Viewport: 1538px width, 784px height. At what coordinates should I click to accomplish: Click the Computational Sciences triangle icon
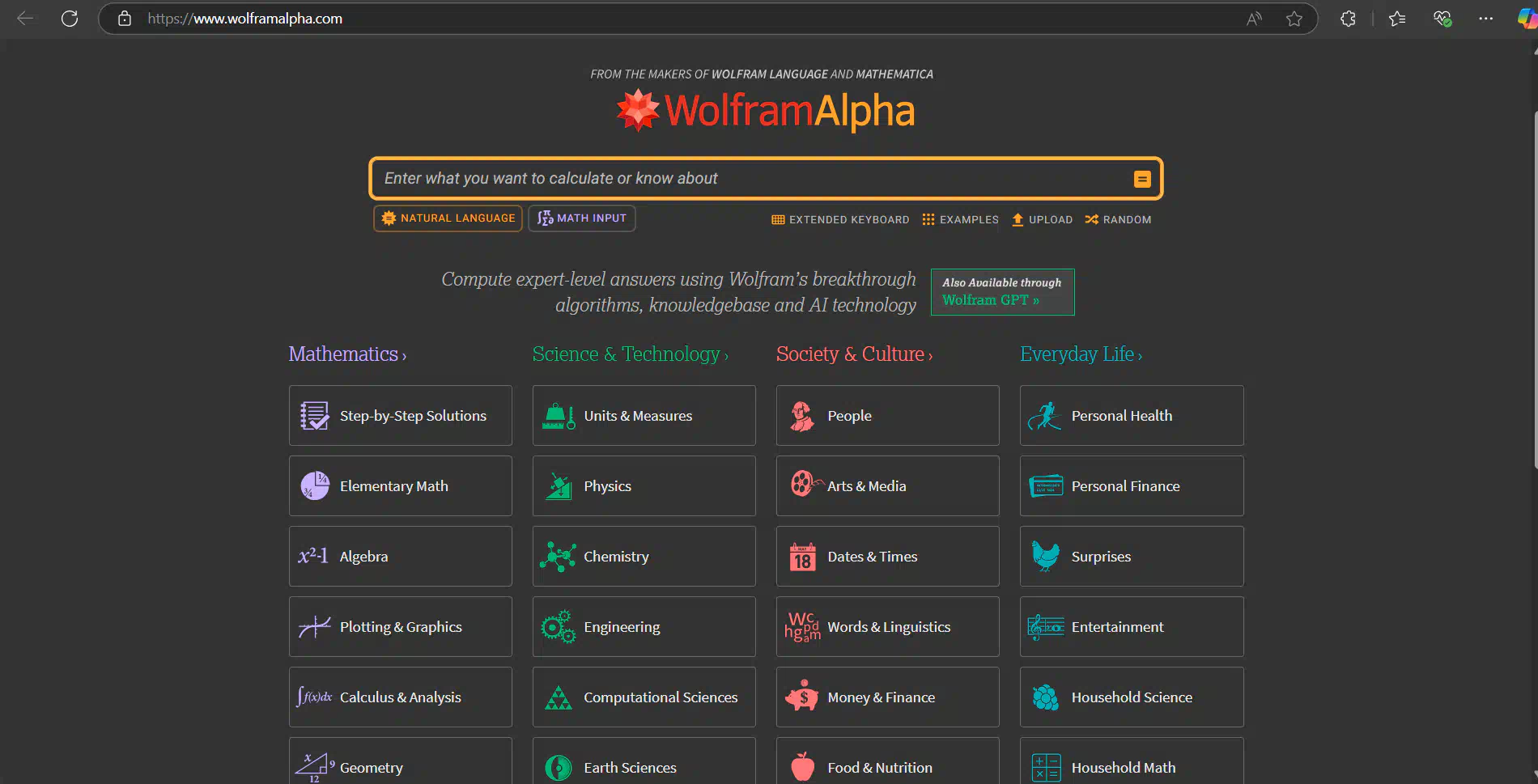(559, 697)
